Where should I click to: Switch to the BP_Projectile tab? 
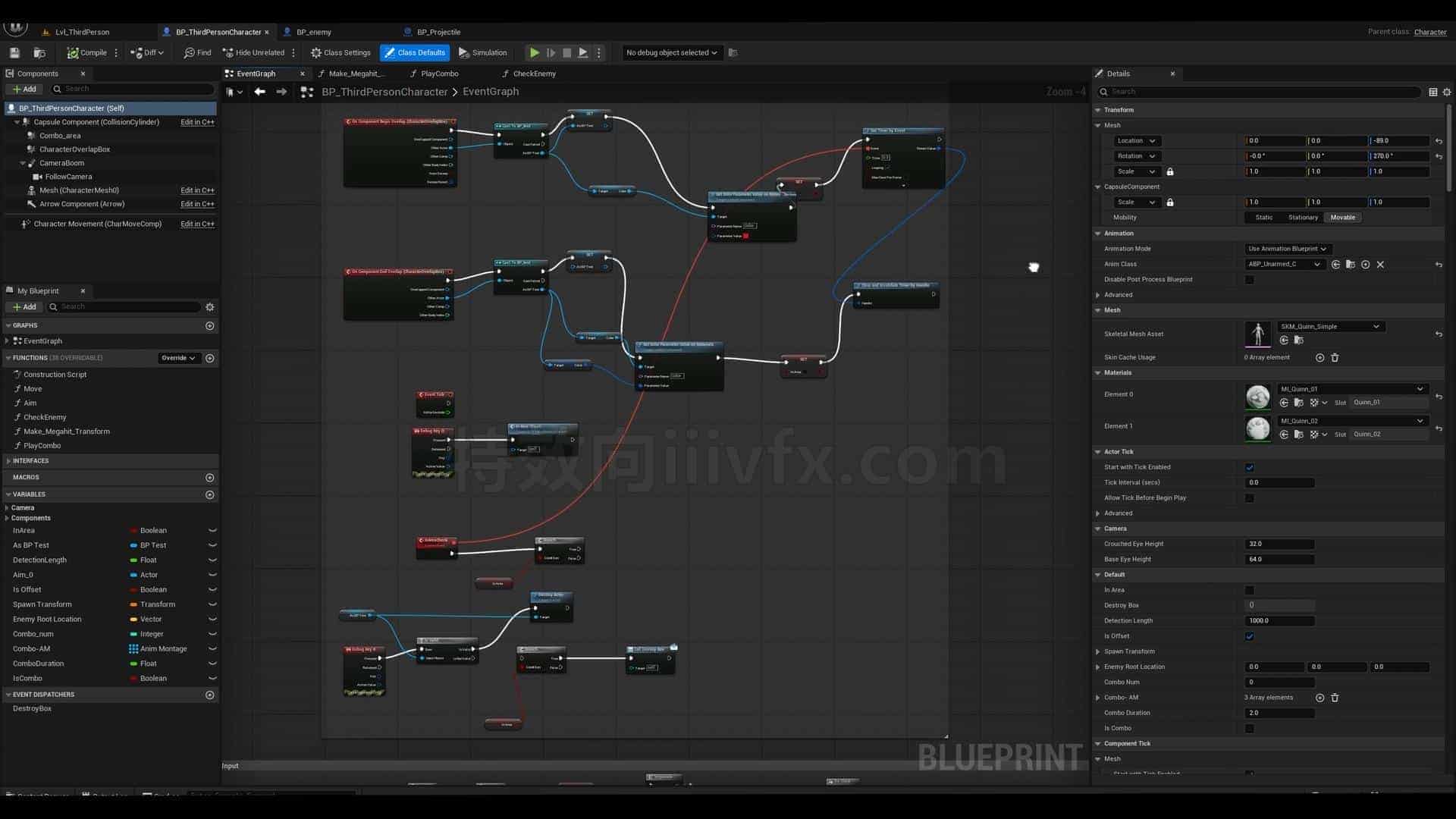click(x=438, y=32)
